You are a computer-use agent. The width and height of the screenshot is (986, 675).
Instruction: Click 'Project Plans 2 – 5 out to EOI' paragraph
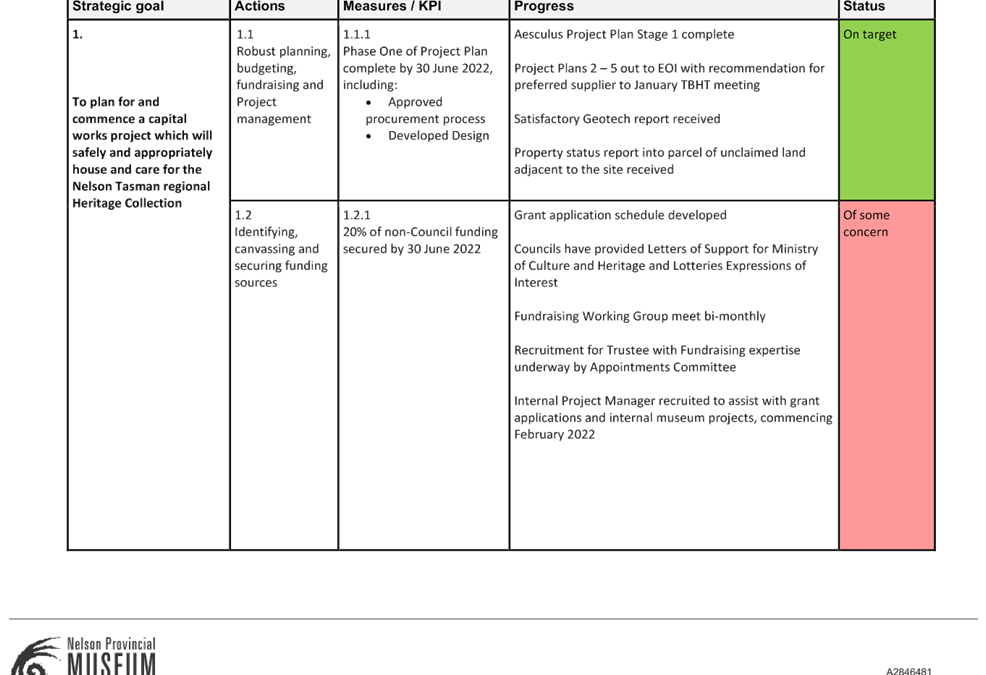669,76
